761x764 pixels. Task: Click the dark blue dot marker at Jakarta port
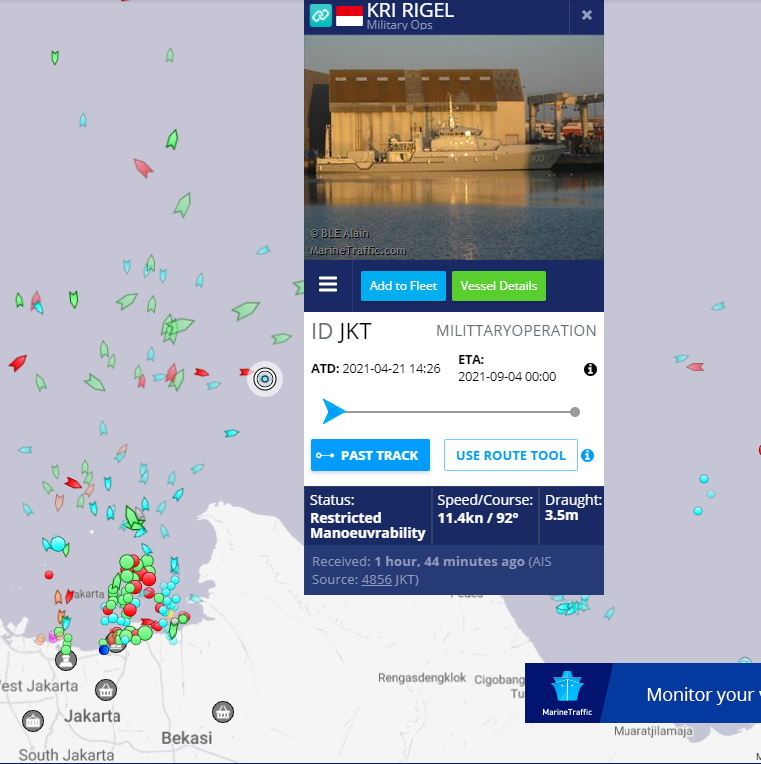(x=104, y=649)
